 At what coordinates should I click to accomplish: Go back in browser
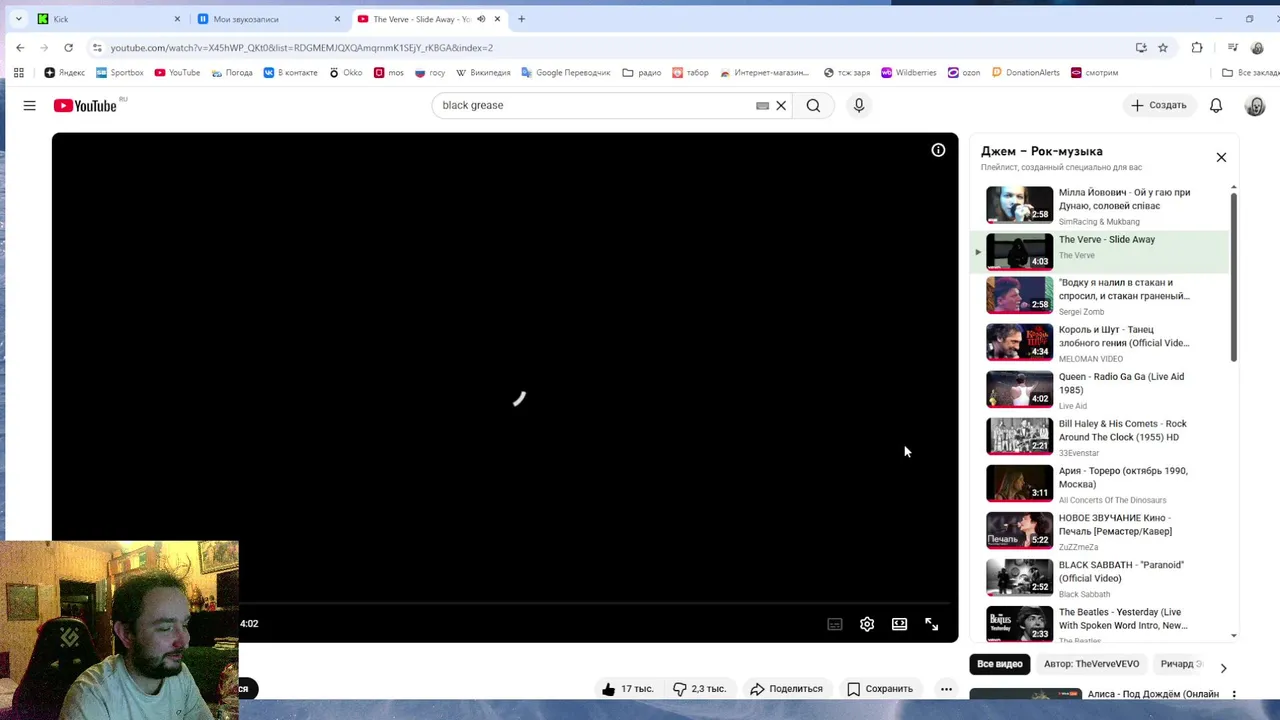pos(20,47)
